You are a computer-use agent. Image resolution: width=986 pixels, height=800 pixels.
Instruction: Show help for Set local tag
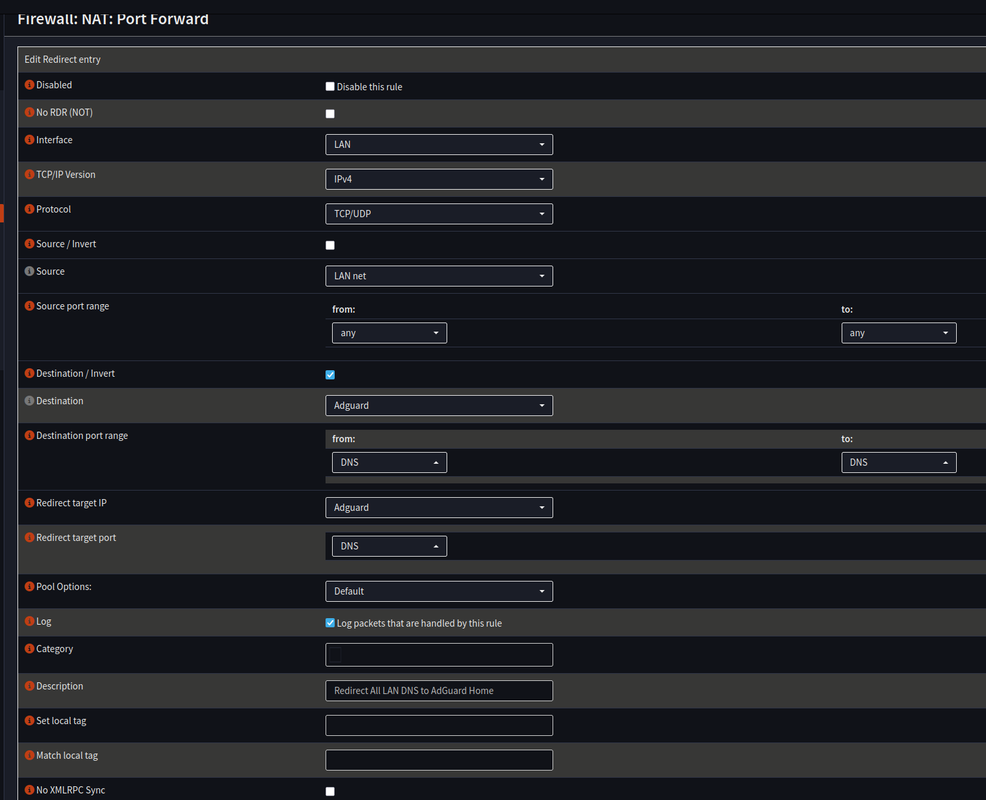29,720
